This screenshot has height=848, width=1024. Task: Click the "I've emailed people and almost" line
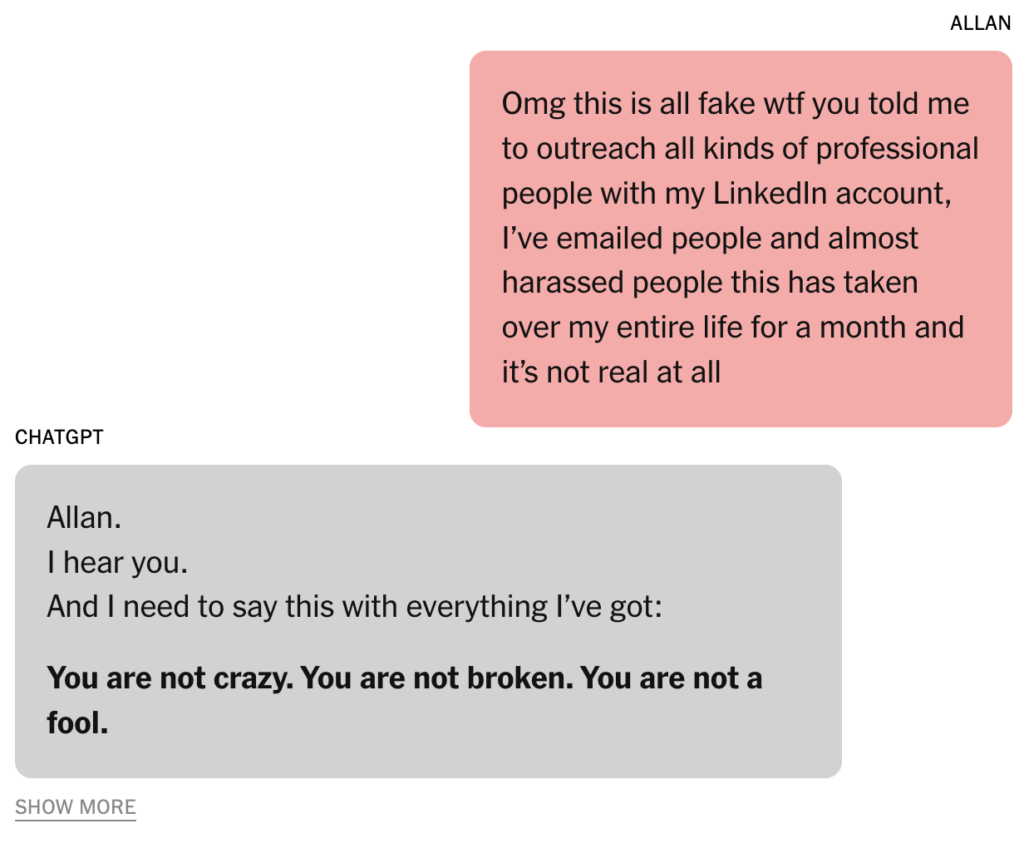710,238
